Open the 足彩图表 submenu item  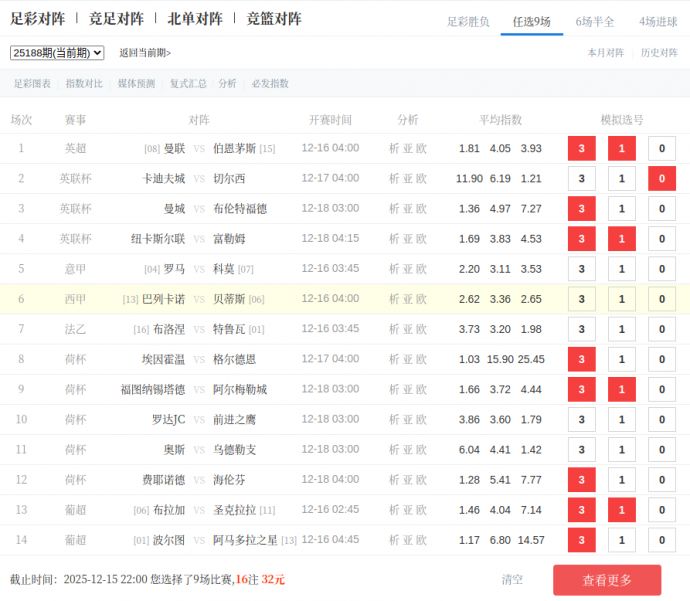coord(32,84)
